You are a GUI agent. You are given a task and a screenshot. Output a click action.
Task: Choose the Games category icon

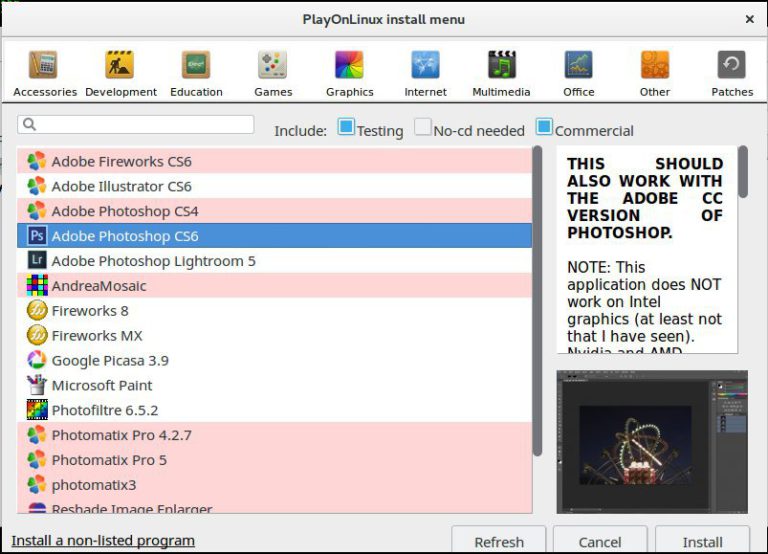tap(272, 65)
